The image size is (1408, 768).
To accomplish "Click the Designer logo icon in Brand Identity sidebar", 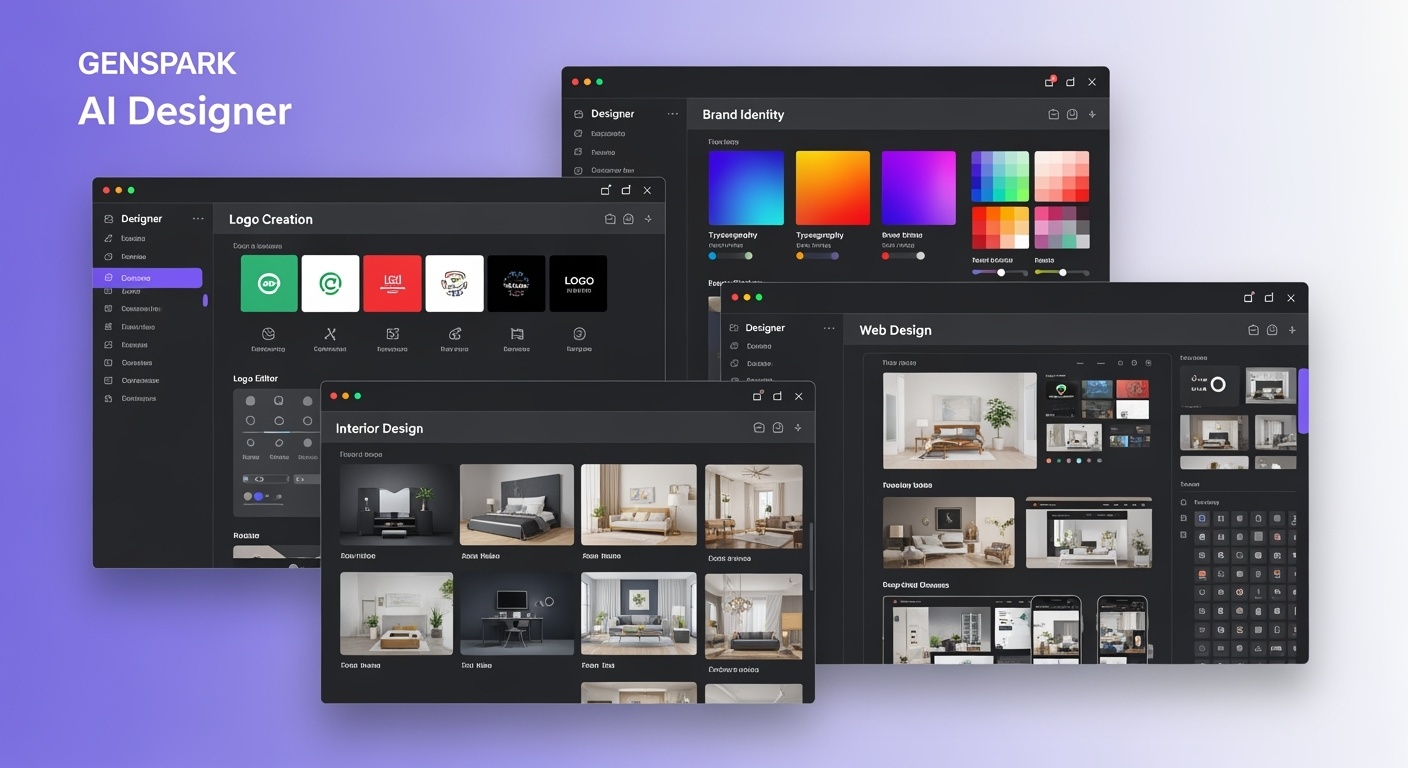I will (x=578, y=115).
